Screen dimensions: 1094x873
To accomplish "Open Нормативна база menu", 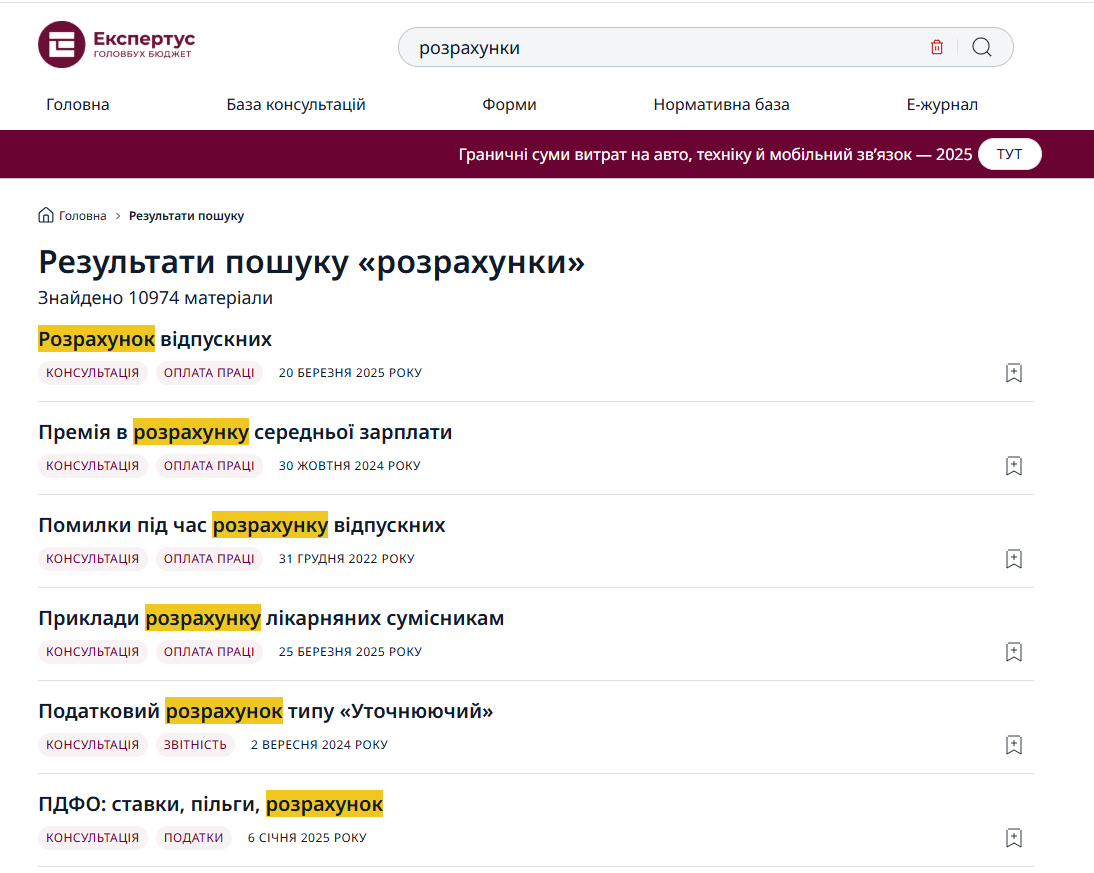I will click(721, 104).
